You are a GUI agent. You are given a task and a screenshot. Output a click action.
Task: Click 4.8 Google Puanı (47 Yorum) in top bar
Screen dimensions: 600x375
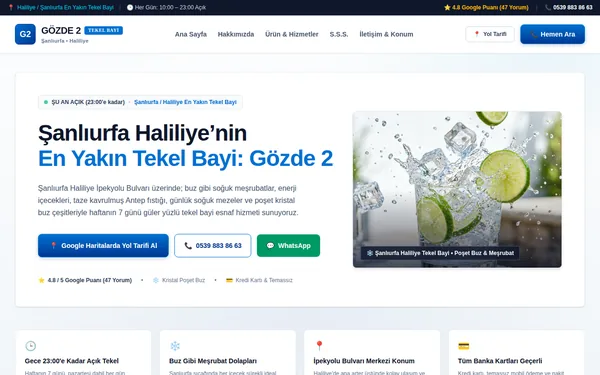click(x=490, y=7)
